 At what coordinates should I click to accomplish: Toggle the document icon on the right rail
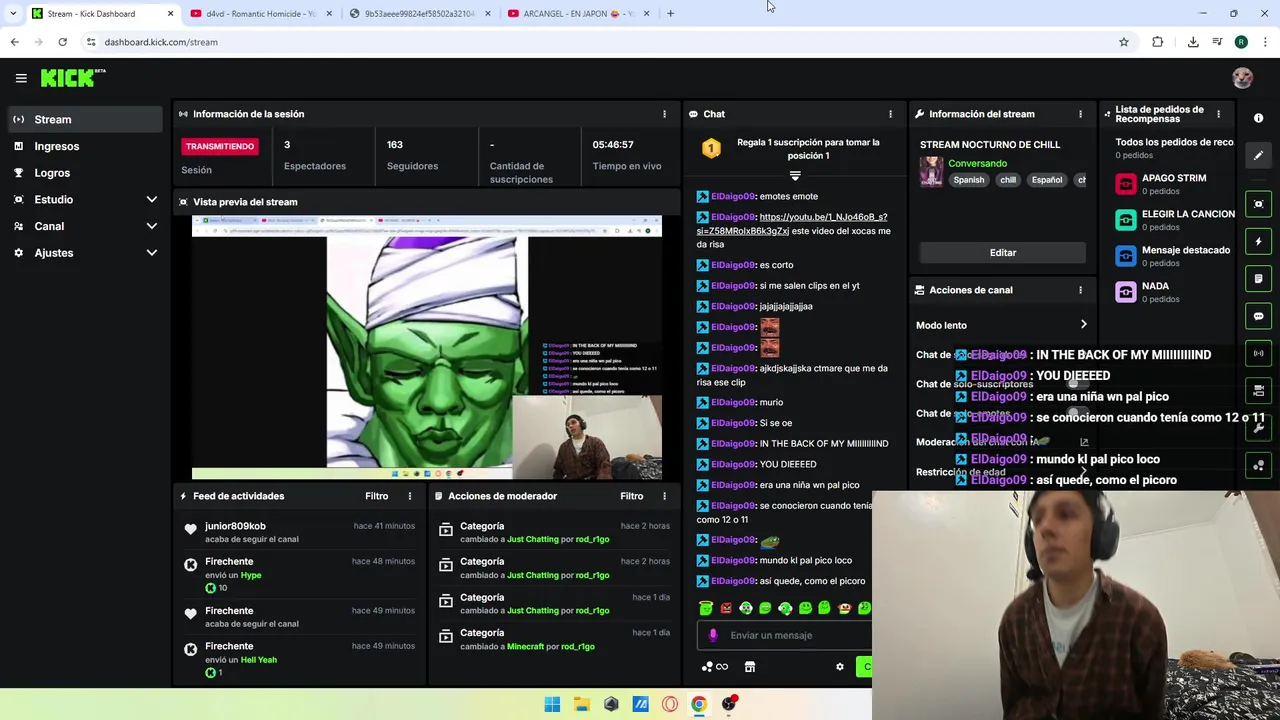(1258, 278)
